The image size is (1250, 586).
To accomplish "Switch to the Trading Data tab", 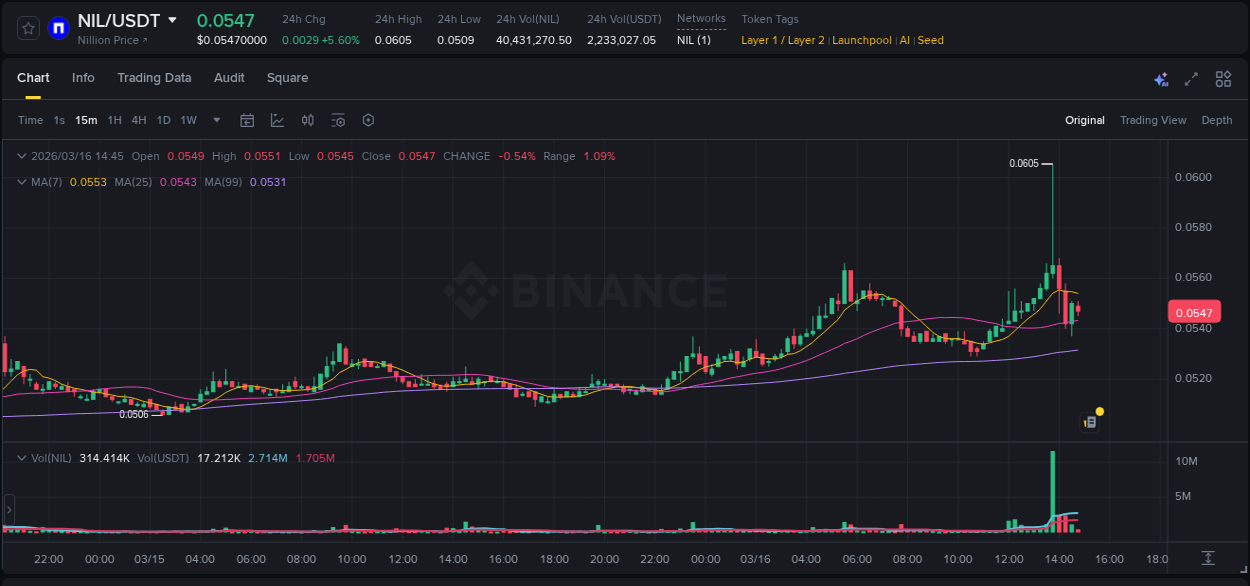I will 154,78.
